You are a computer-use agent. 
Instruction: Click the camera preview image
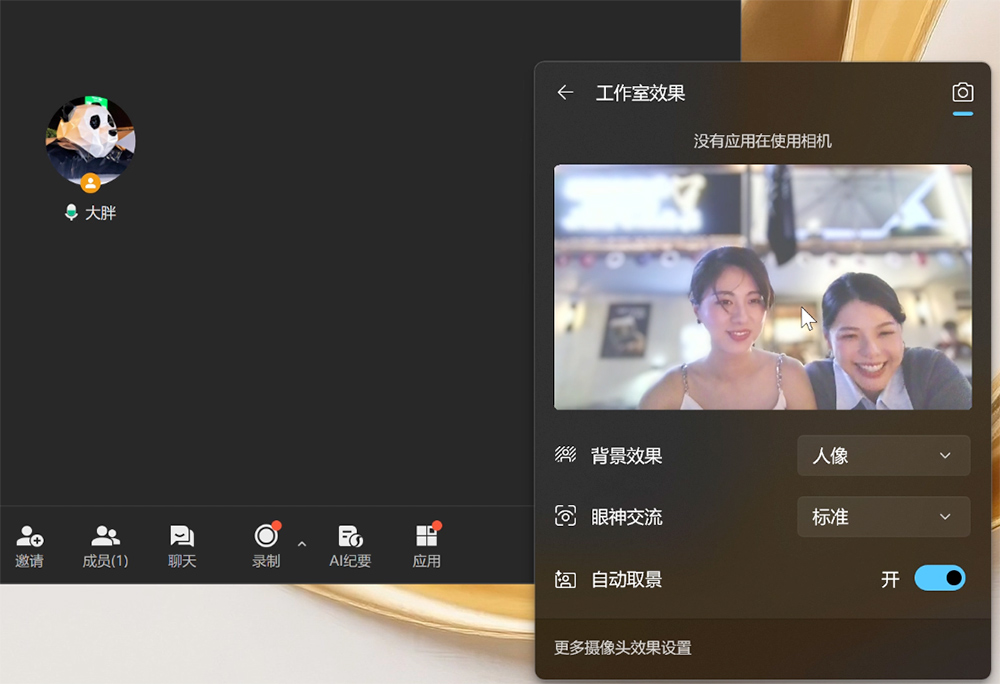coord(762,287)
